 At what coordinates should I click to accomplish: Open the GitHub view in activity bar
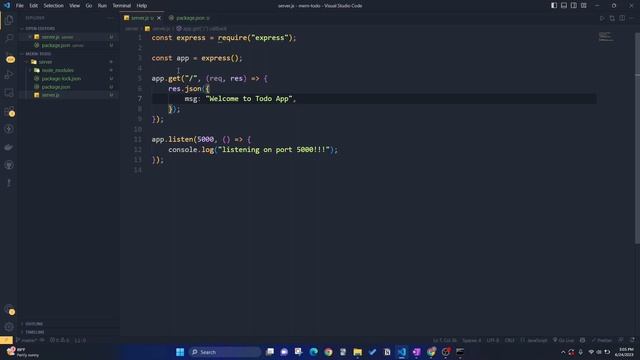[9, 165]
